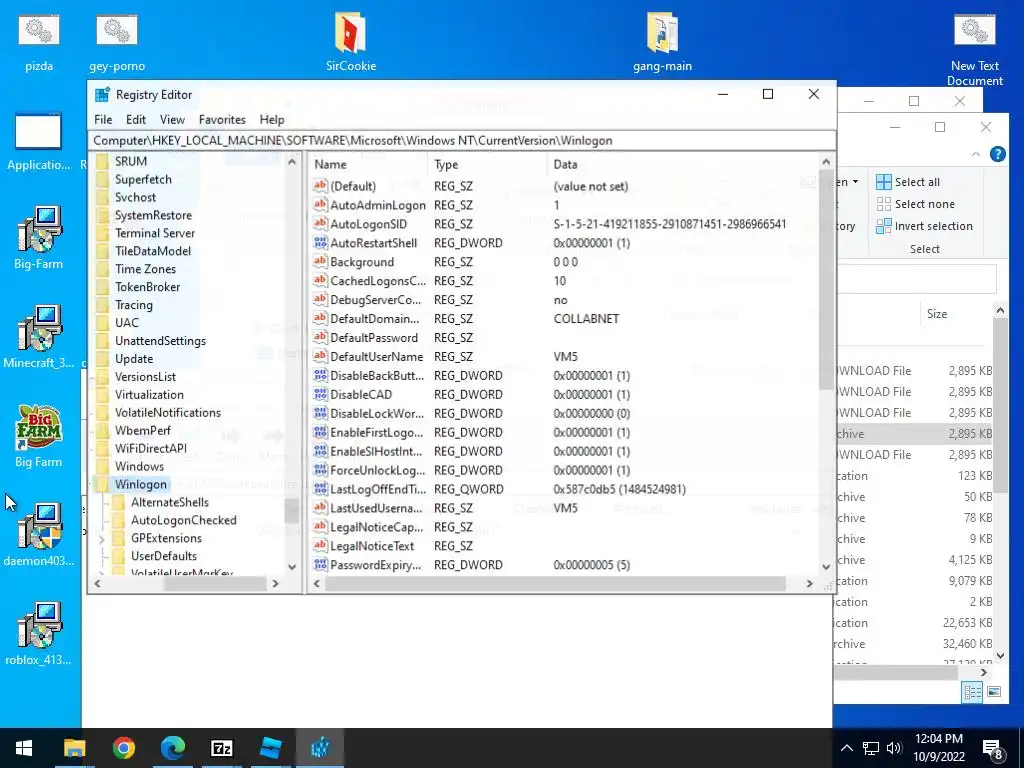Screen dimensions: 1024x768
Task: Select the DefaultUserName value
Action: click(x=376, y=357)
